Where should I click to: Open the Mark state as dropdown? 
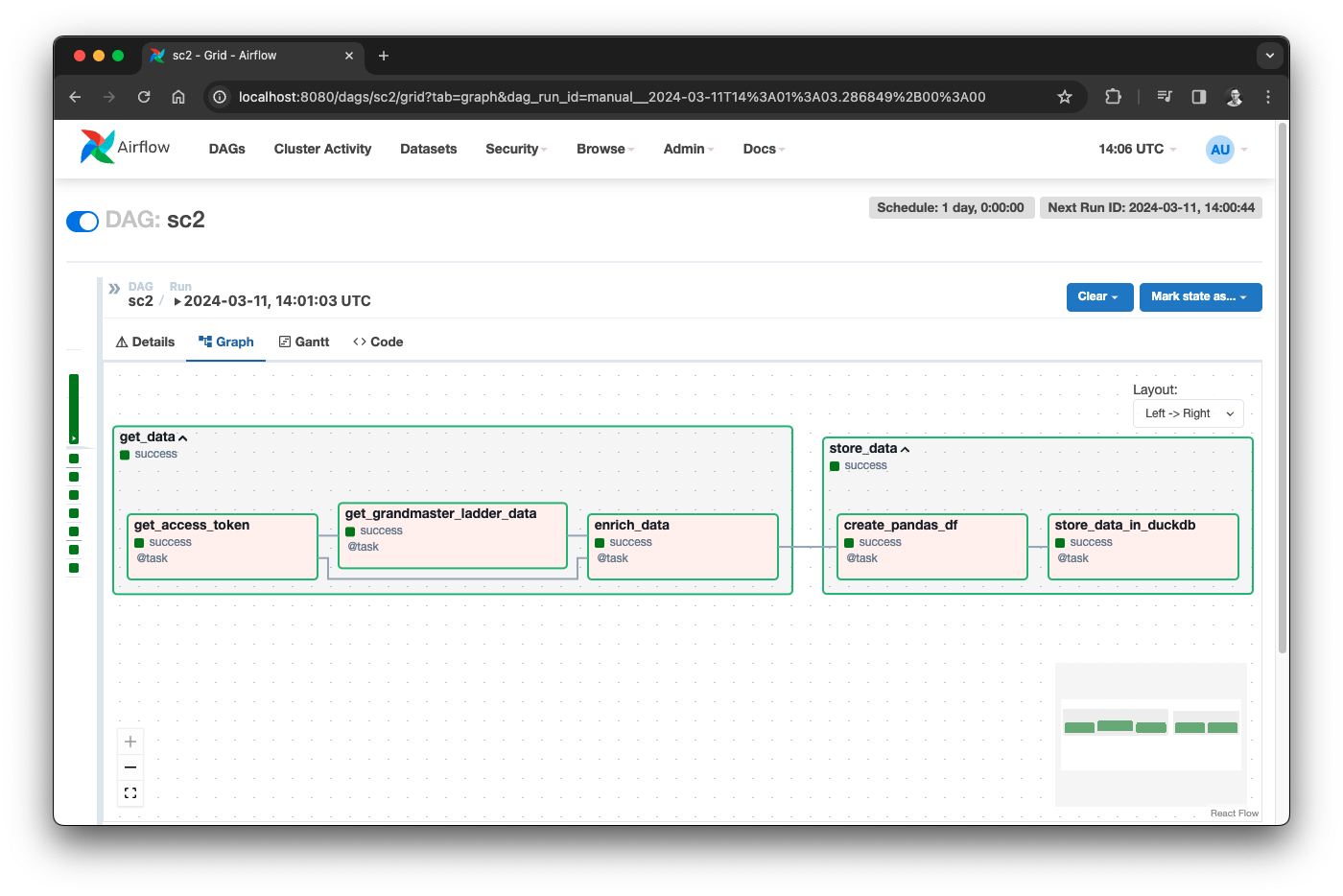pos(1200,297)
